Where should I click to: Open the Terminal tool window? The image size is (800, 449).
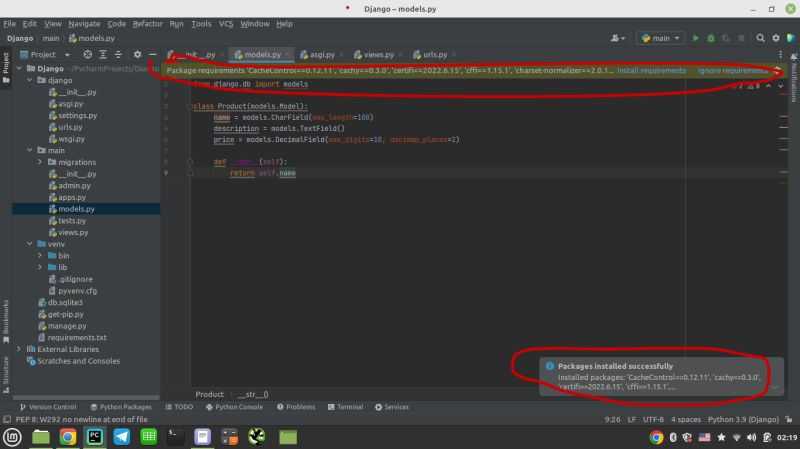click(x=345, y=407)
